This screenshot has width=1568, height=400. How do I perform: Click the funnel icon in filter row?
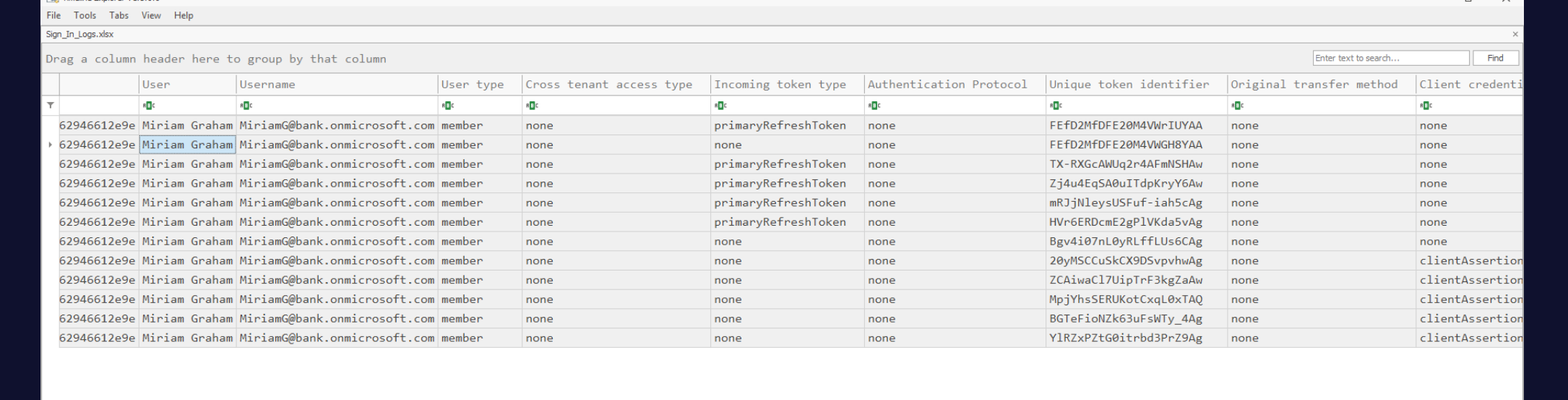click(51, 106)
